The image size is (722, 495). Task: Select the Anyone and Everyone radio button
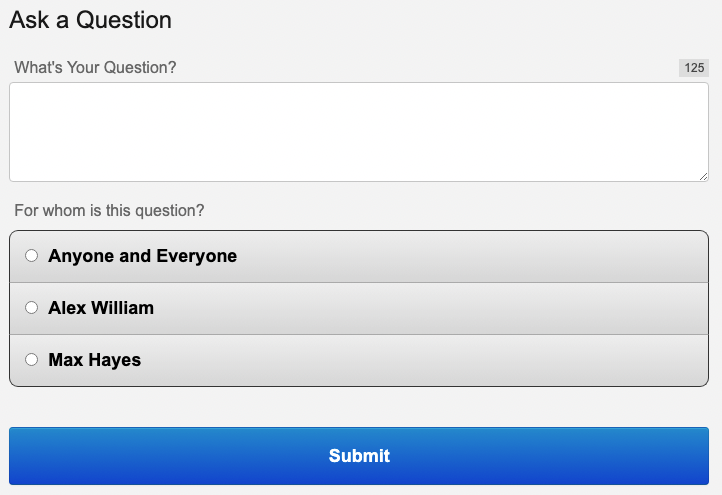pos(31,256)
